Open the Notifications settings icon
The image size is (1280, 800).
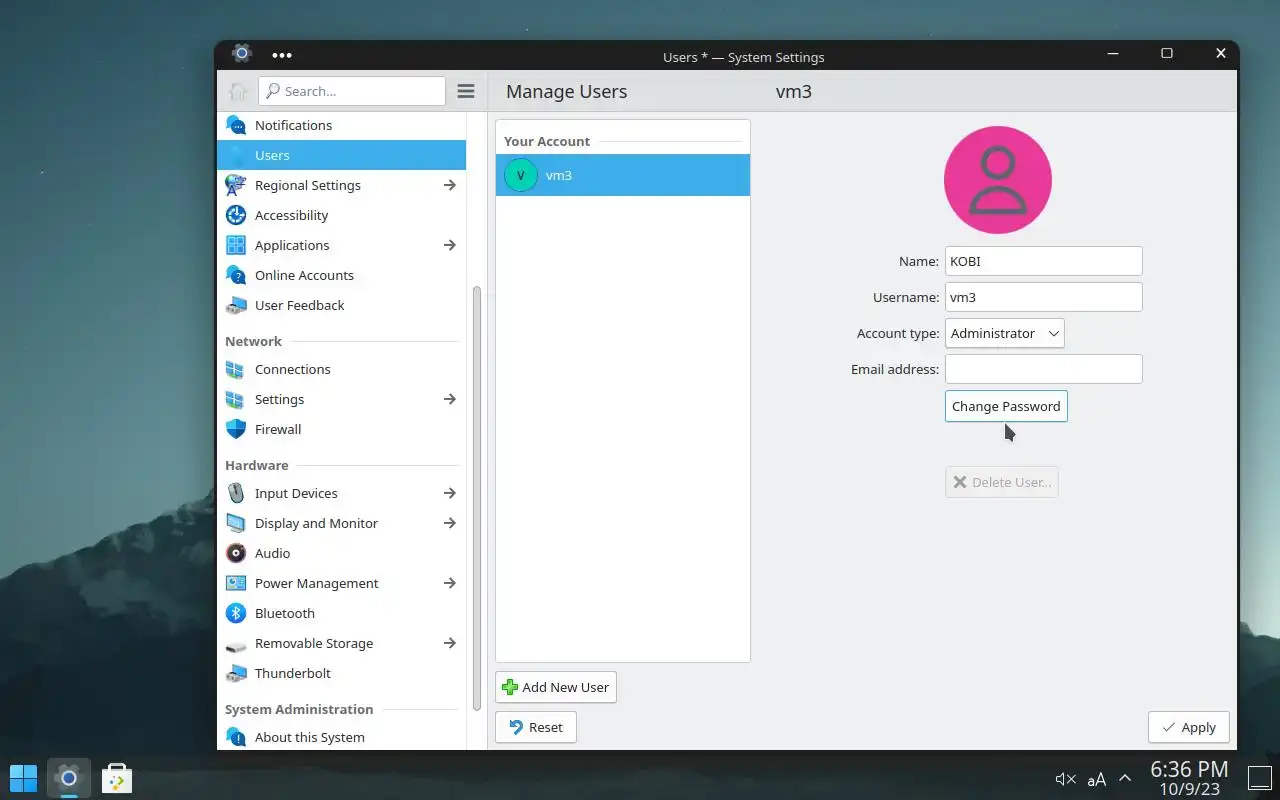click(236, 125)
